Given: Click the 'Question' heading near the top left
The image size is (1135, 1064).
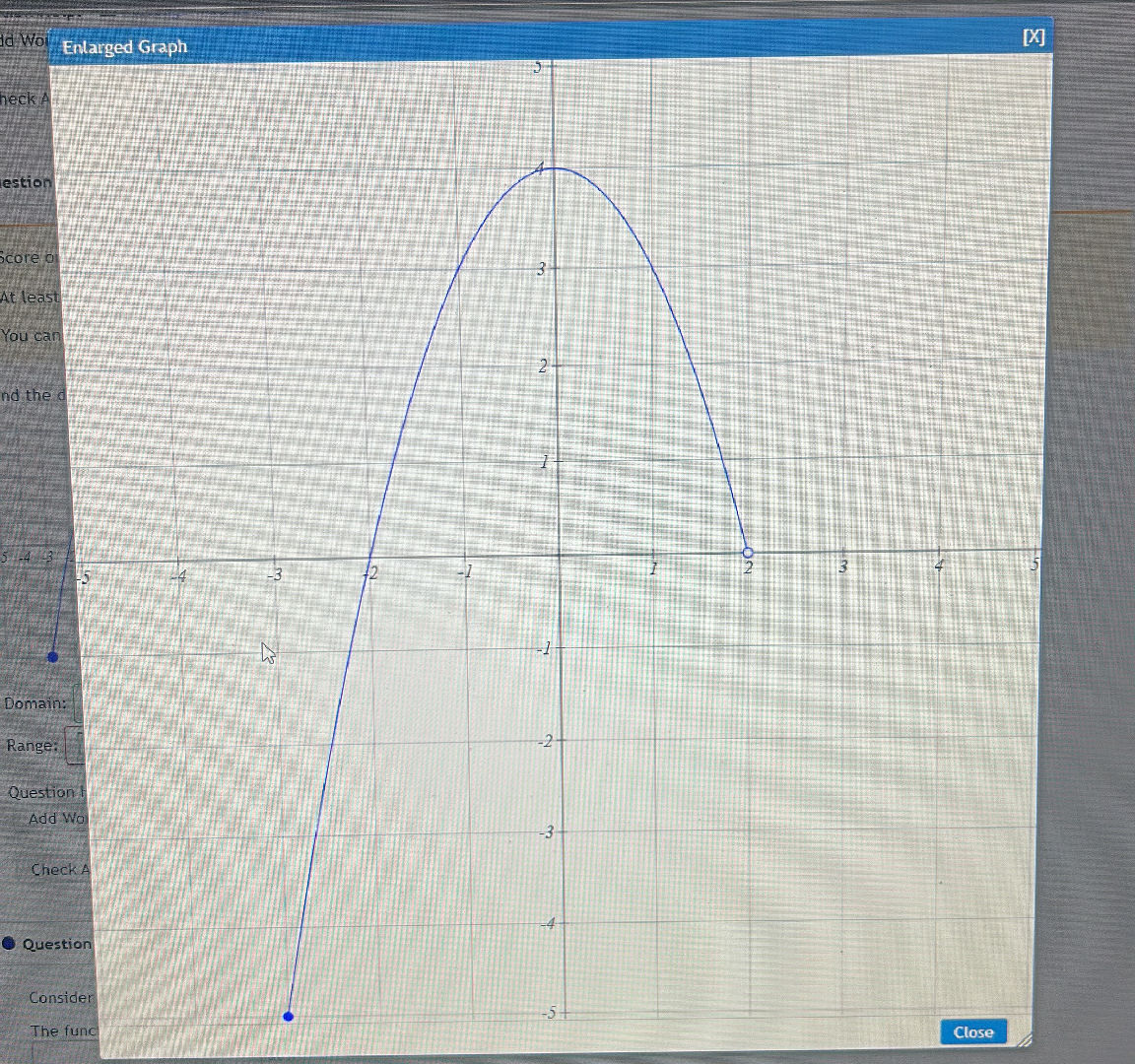Looking at the screenshot, I should (x=25, y=182).
